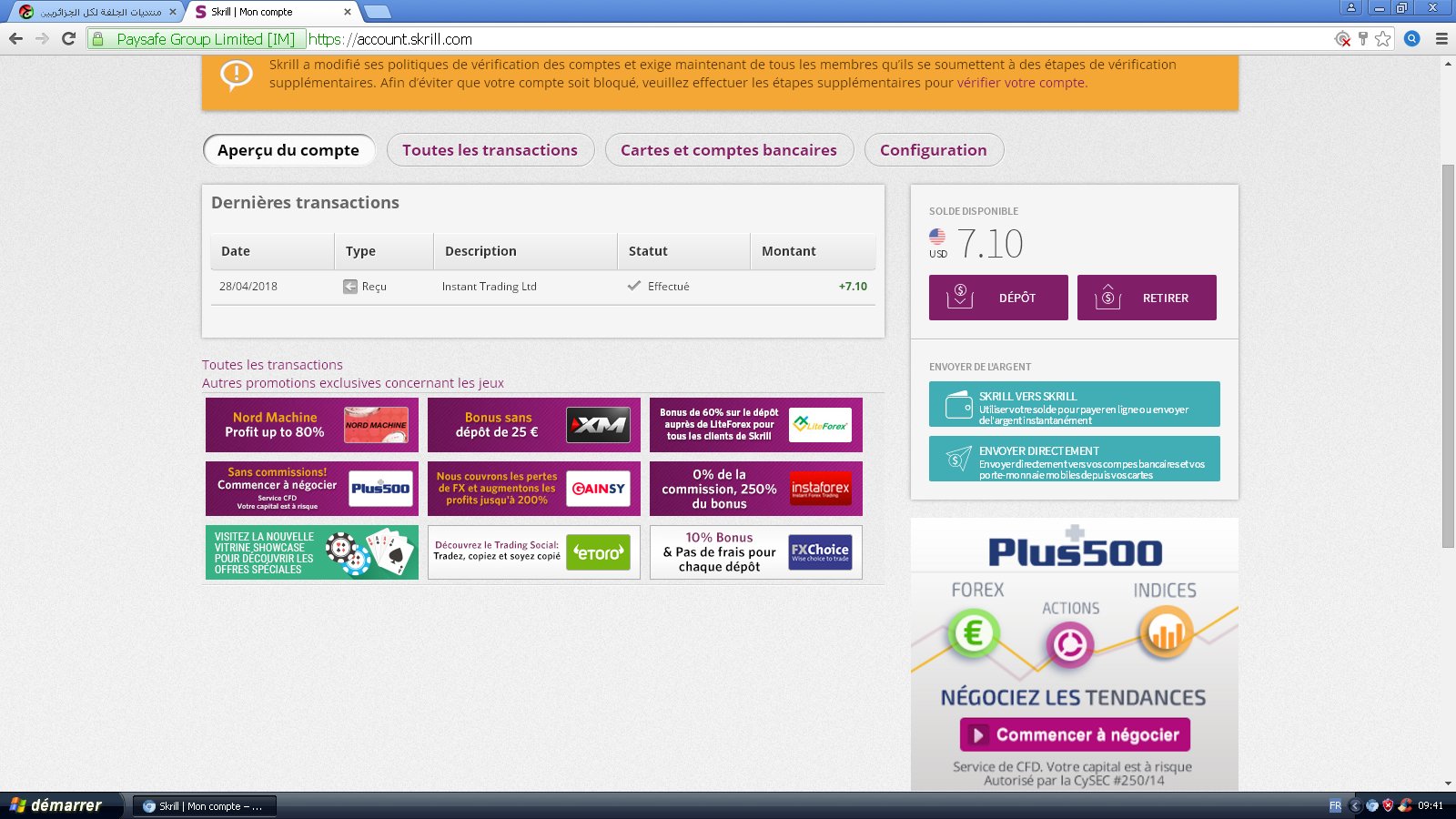The width and height of the screenshot is (1456, 819).
Task: Open the Chrome hamburger menu
Action: (x=1441, y=39)
